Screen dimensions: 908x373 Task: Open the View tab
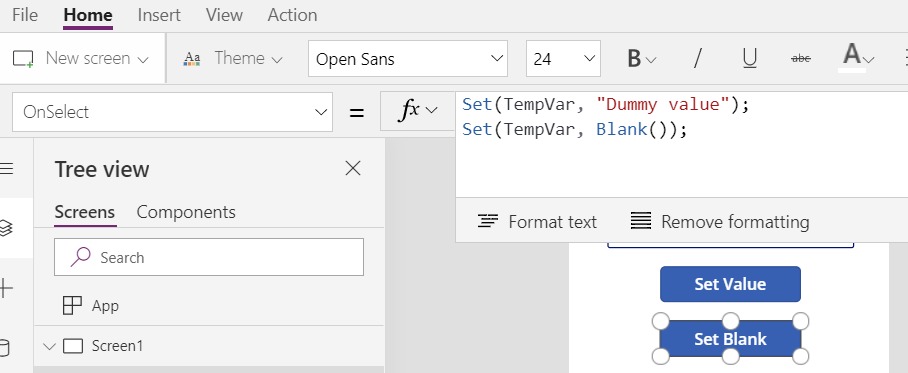(224, 15)
